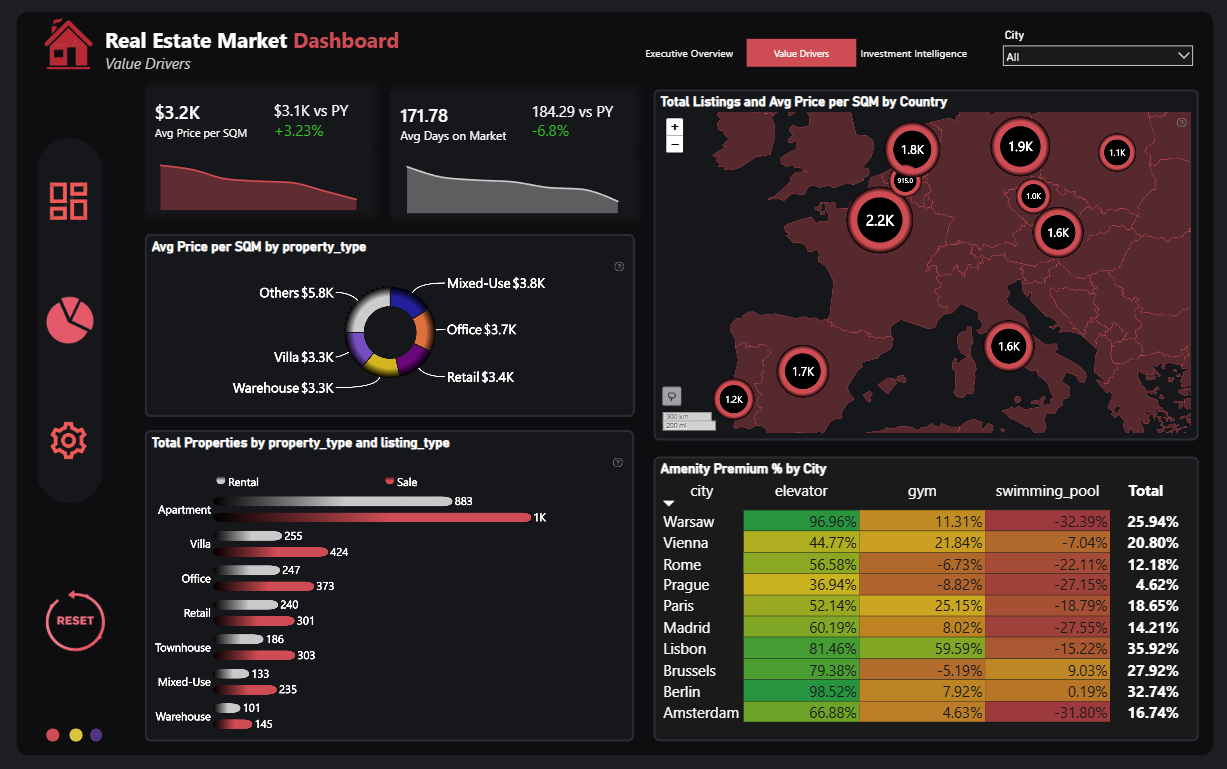Viewport: 1227px width, 769px height.
Task: Click the 1.7K map bubble
Action: 804,371
